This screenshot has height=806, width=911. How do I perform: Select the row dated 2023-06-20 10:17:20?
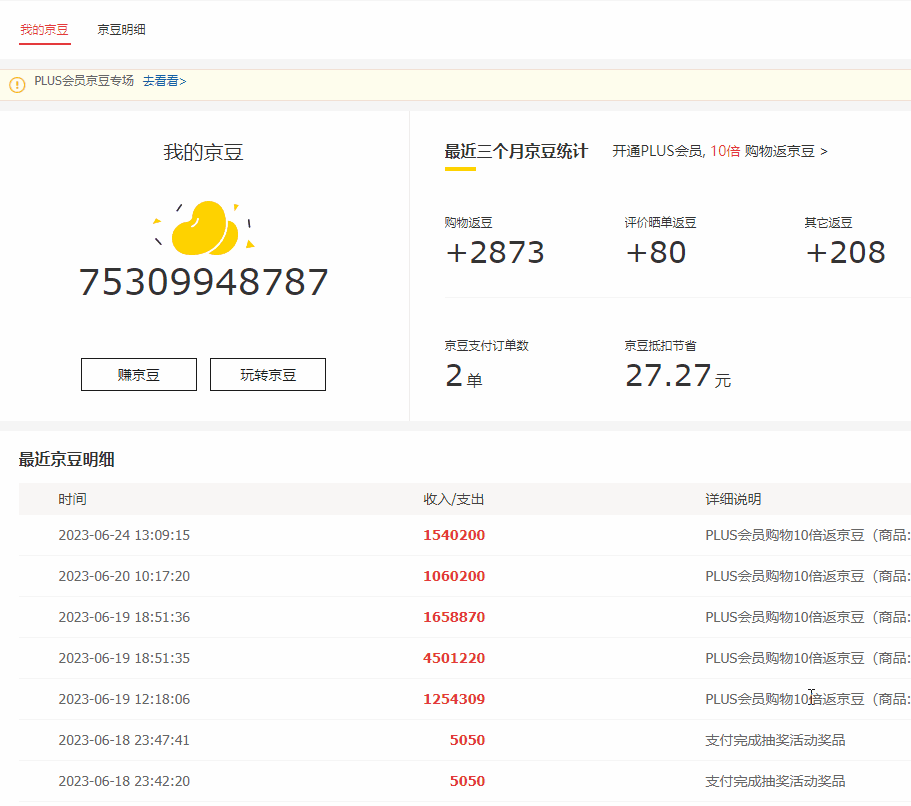[465, 576]
